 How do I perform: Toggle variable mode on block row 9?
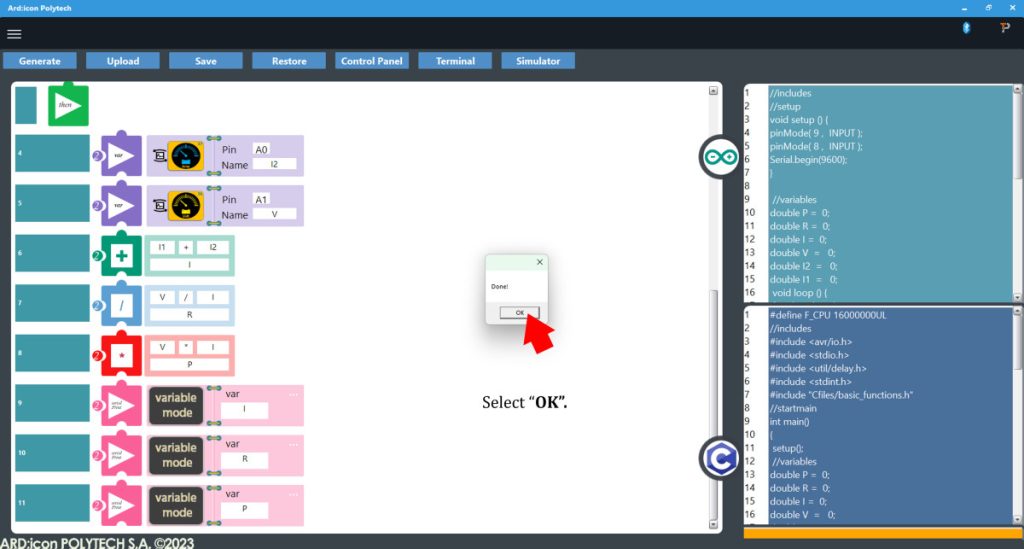click(175, 405)
